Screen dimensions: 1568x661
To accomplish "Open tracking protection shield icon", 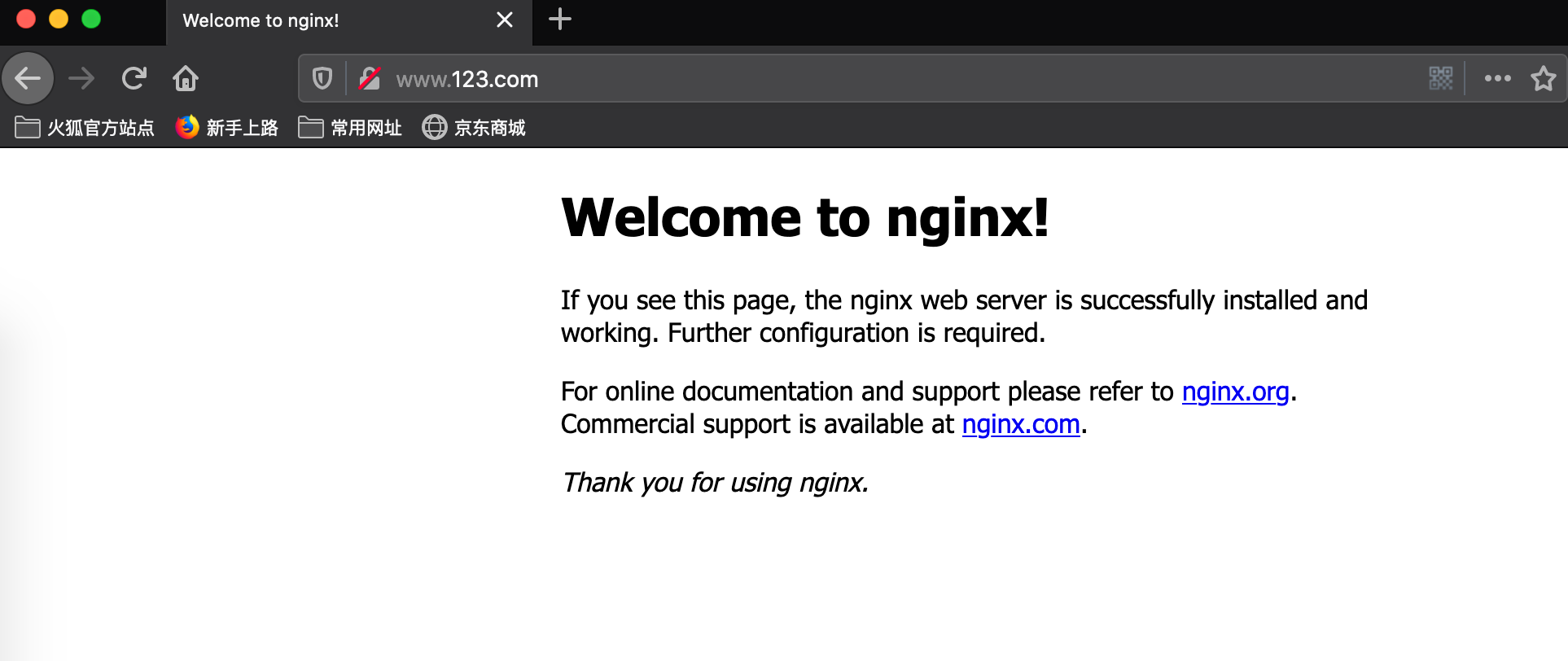I will (322, 78).
